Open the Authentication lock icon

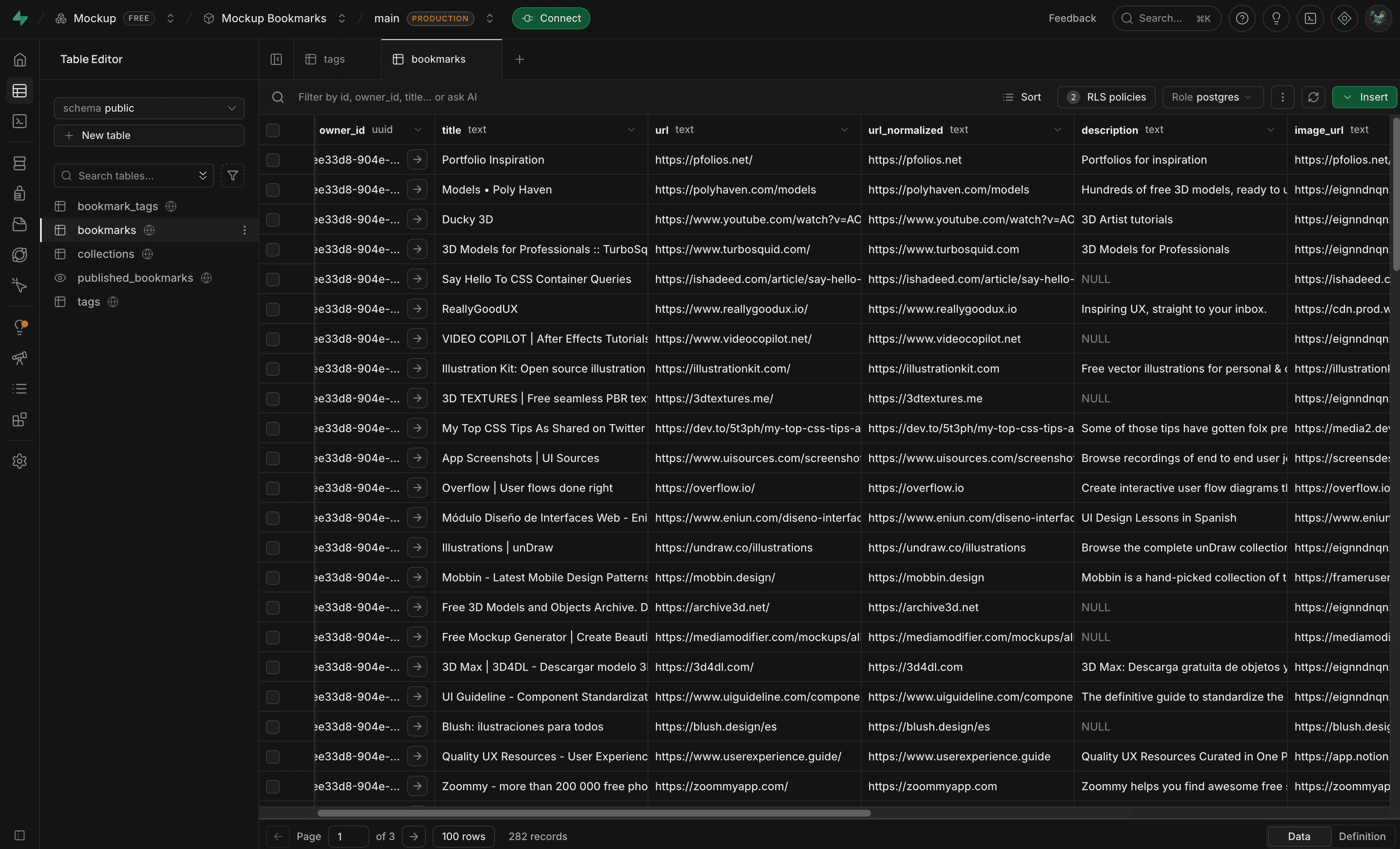pyautogui.click(x=20, y=193)
